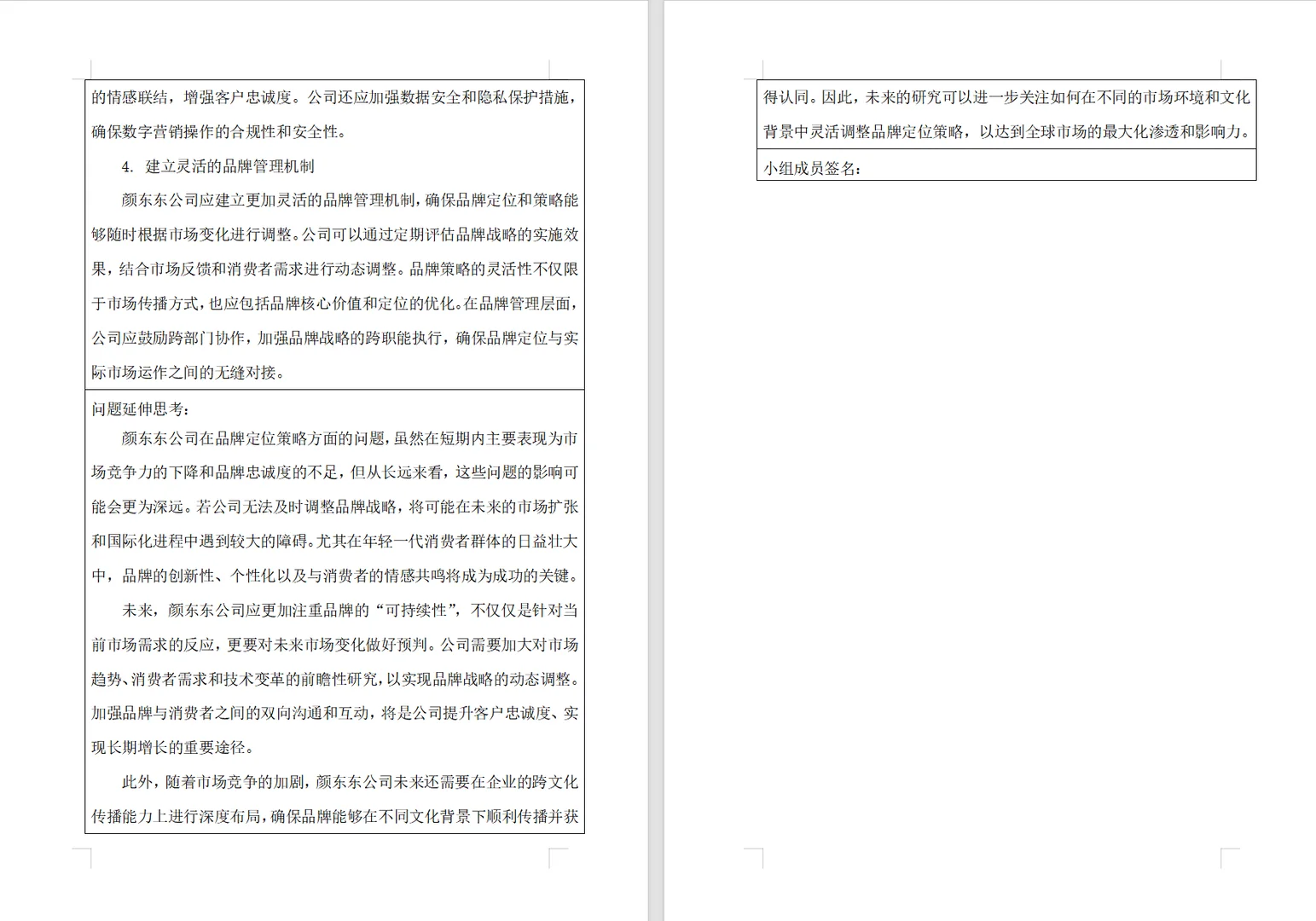The height and width of the screenshot is (921, 1316).
Task: Click the line starting '未来，颜东东公司应更加注重品牌'
Action: 350,611
